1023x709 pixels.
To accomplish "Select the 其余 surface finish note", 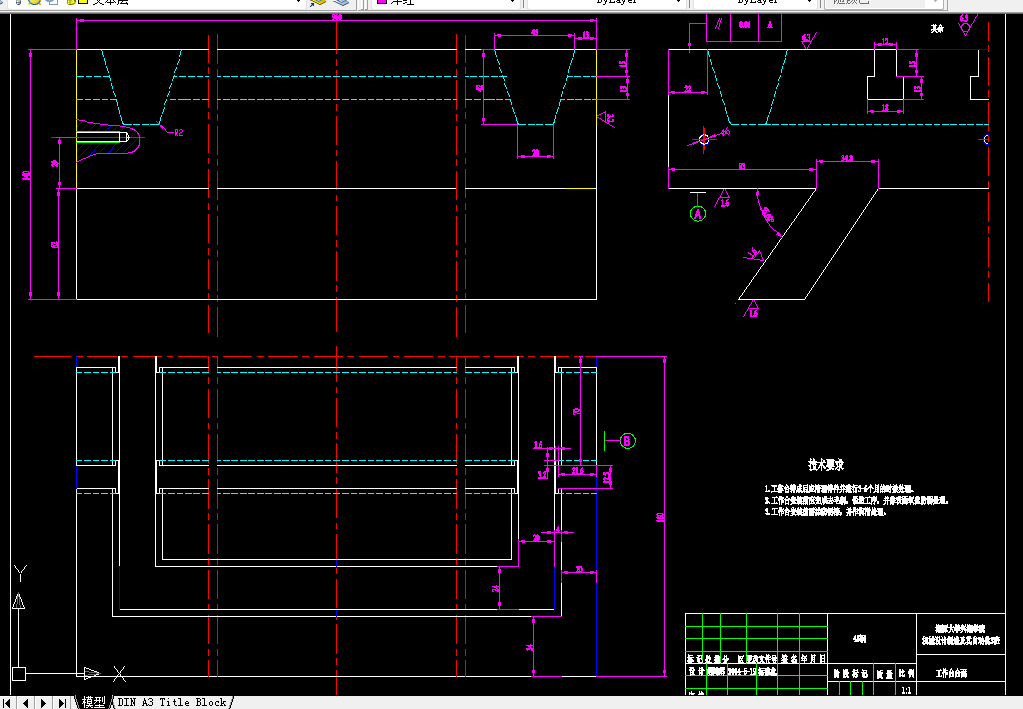I will tap(937, 29).
